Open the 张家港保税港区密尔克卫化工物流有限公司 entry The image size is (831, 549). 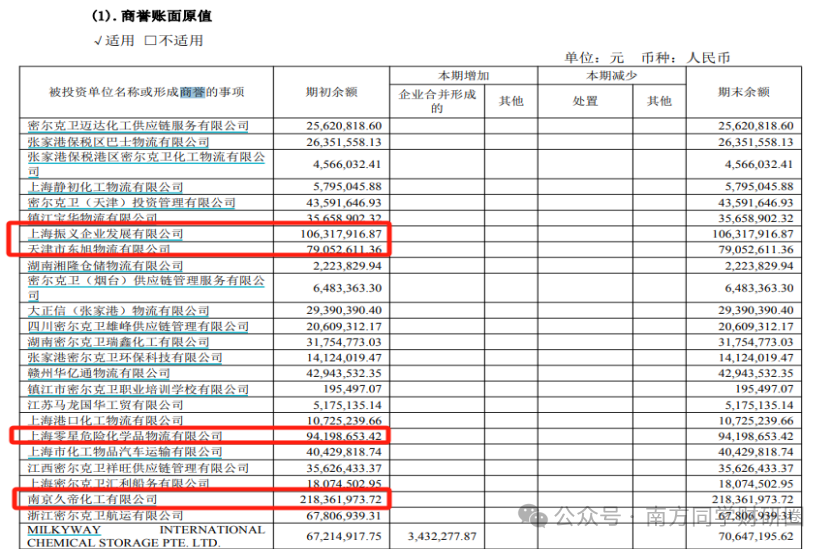[x=146, y=164]
